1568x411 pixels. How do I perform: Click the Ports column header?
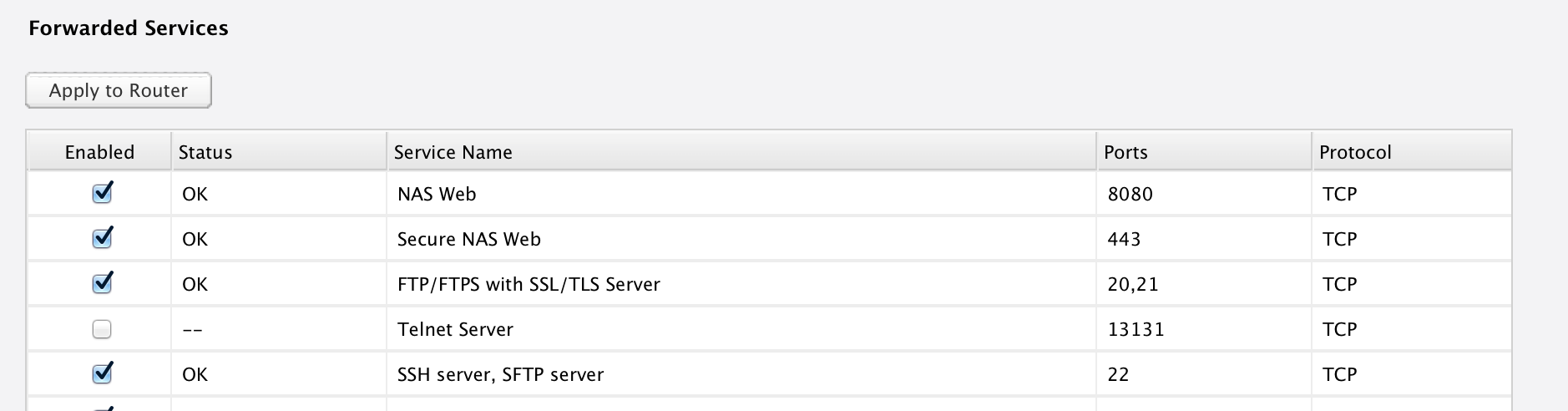click(x=1204, y=152)
